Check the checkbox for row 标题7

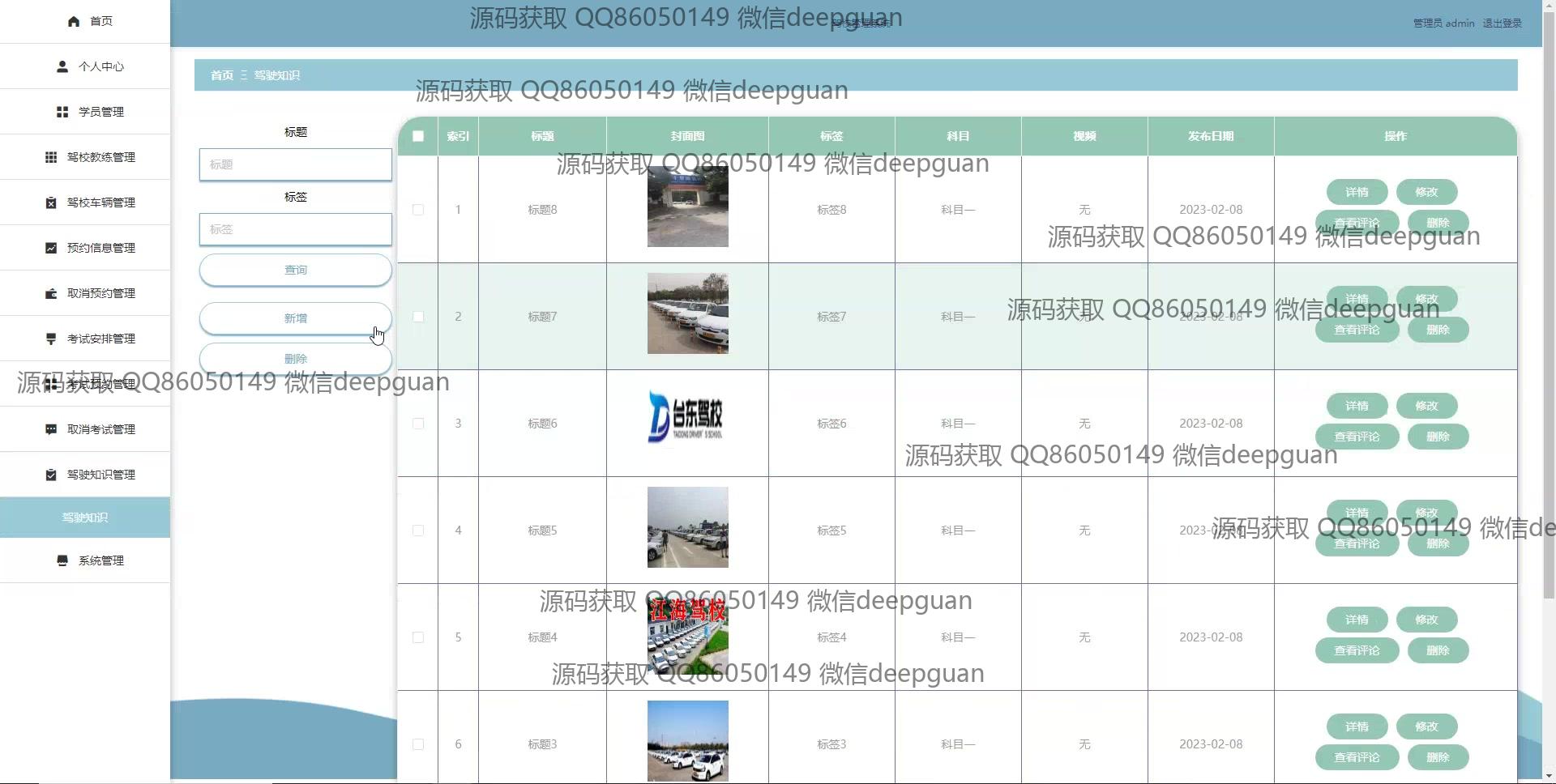click(418, 317)
